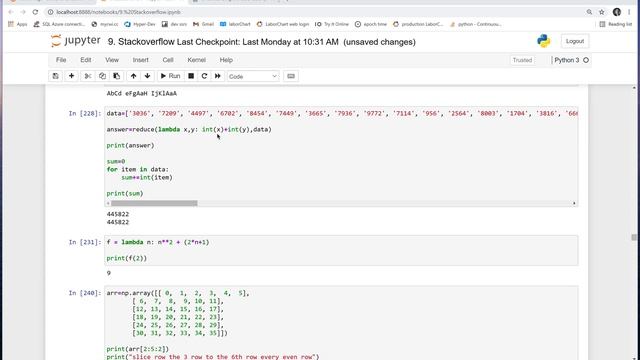Bookmark this page with the star icon
Viewport: 640px width, 360px height.
[x=602, y=12]
